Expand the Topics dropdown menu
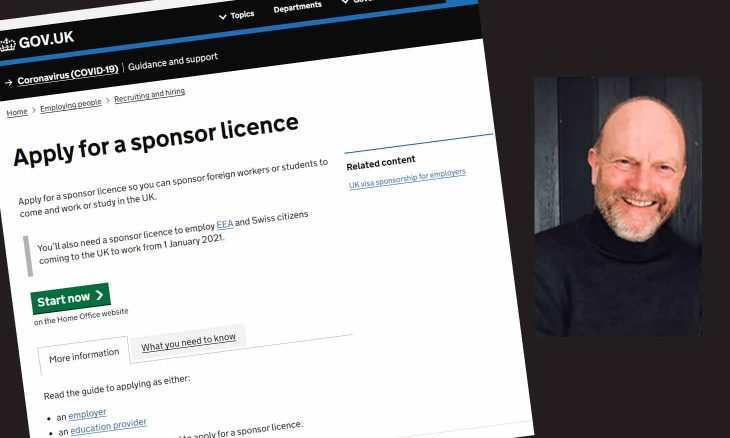This screenshot has height=438, width=730. (237, 15)
